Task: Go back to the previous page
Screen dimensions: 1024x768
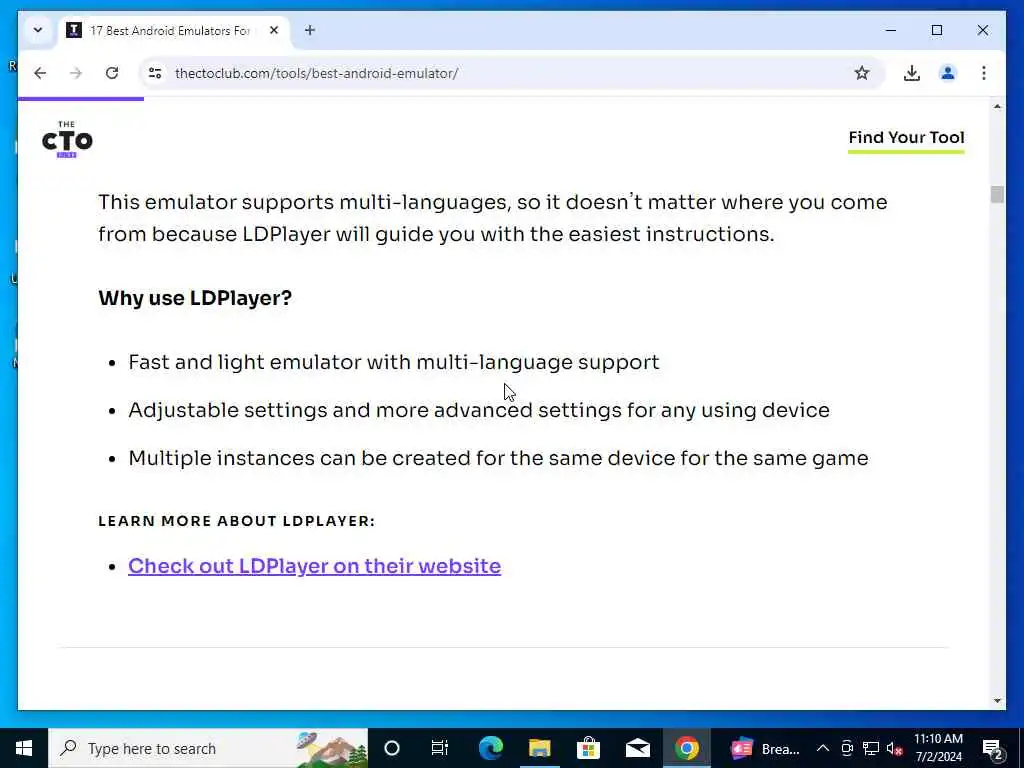Action: point(40,73)
